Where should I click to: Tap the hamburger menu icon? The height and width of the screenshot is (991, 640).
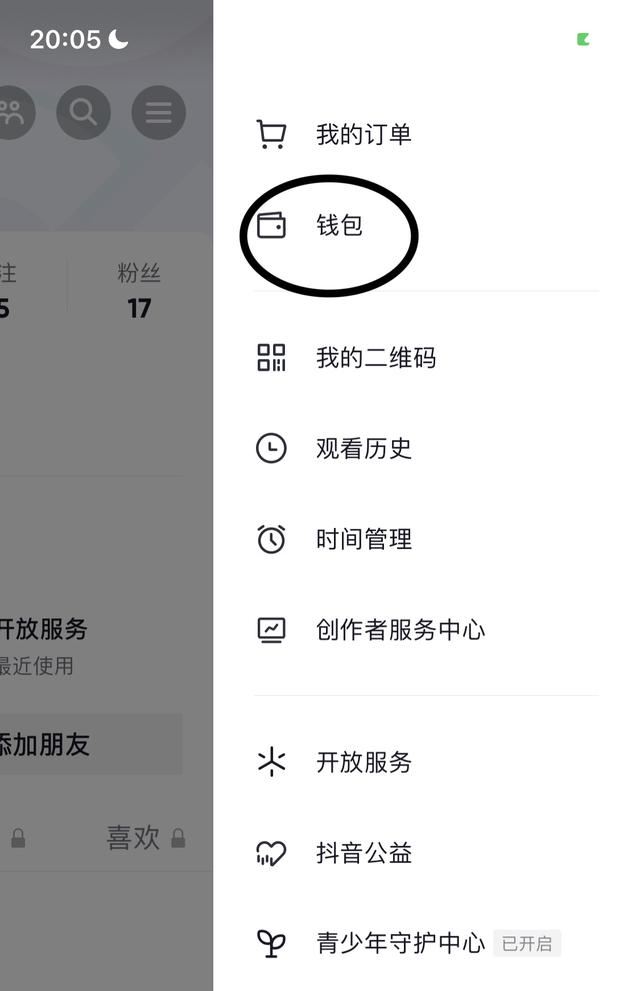point(158,112)
